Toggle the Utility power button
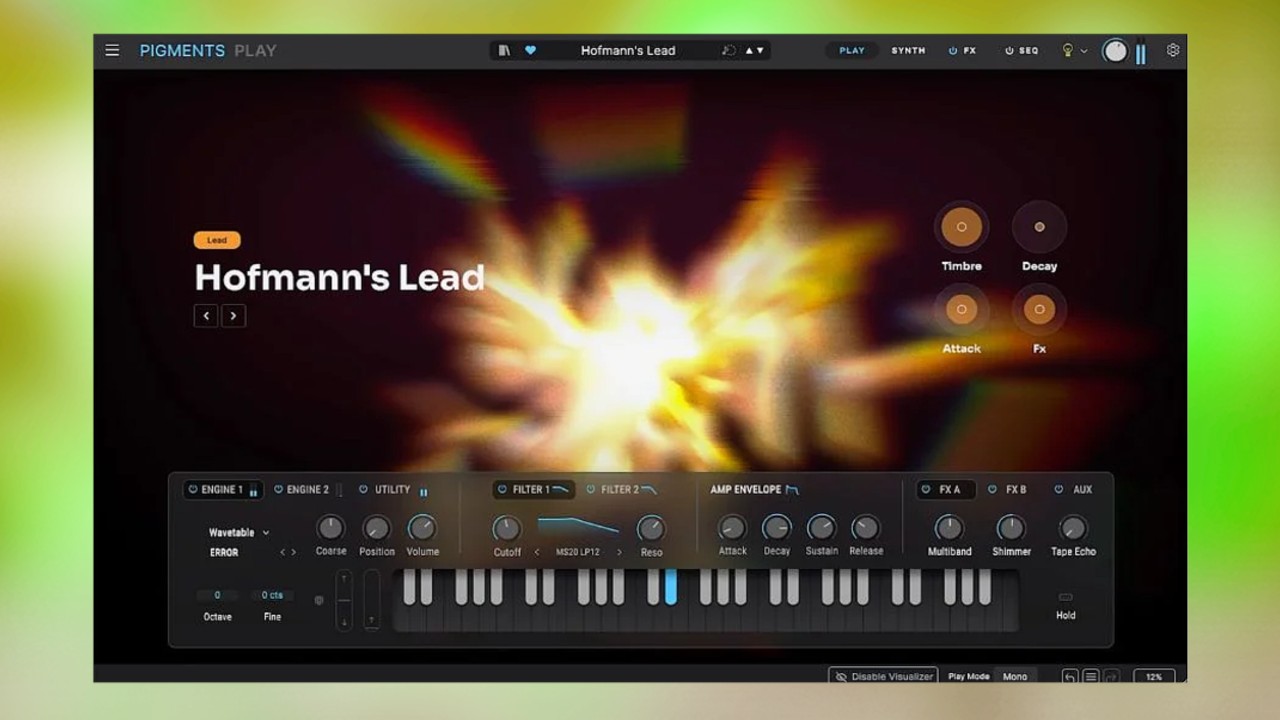The width and height of the screenshot is (1280, 720). pos(363,490)
